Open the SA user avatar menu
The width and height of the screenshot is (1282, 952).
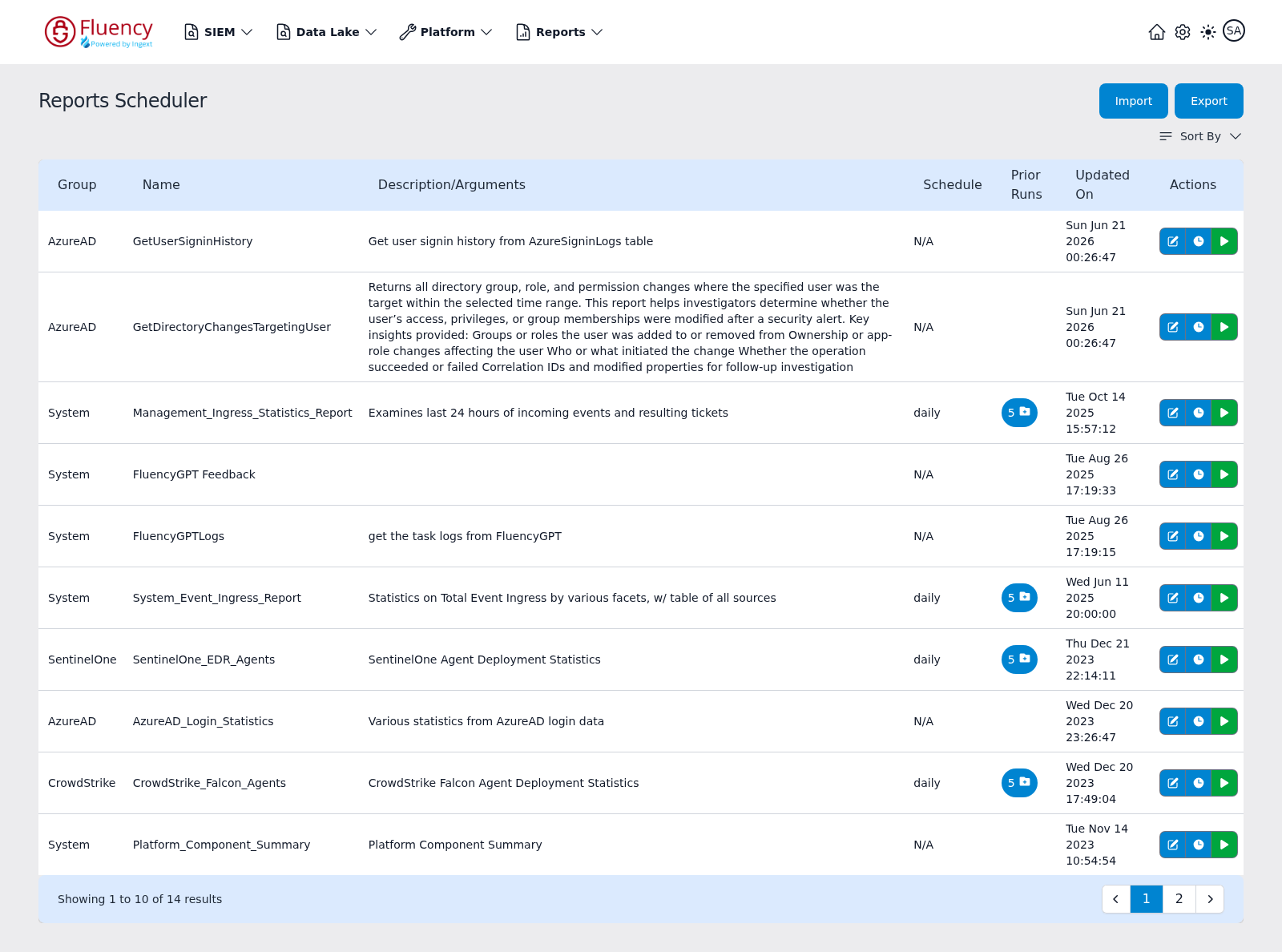1234,31
